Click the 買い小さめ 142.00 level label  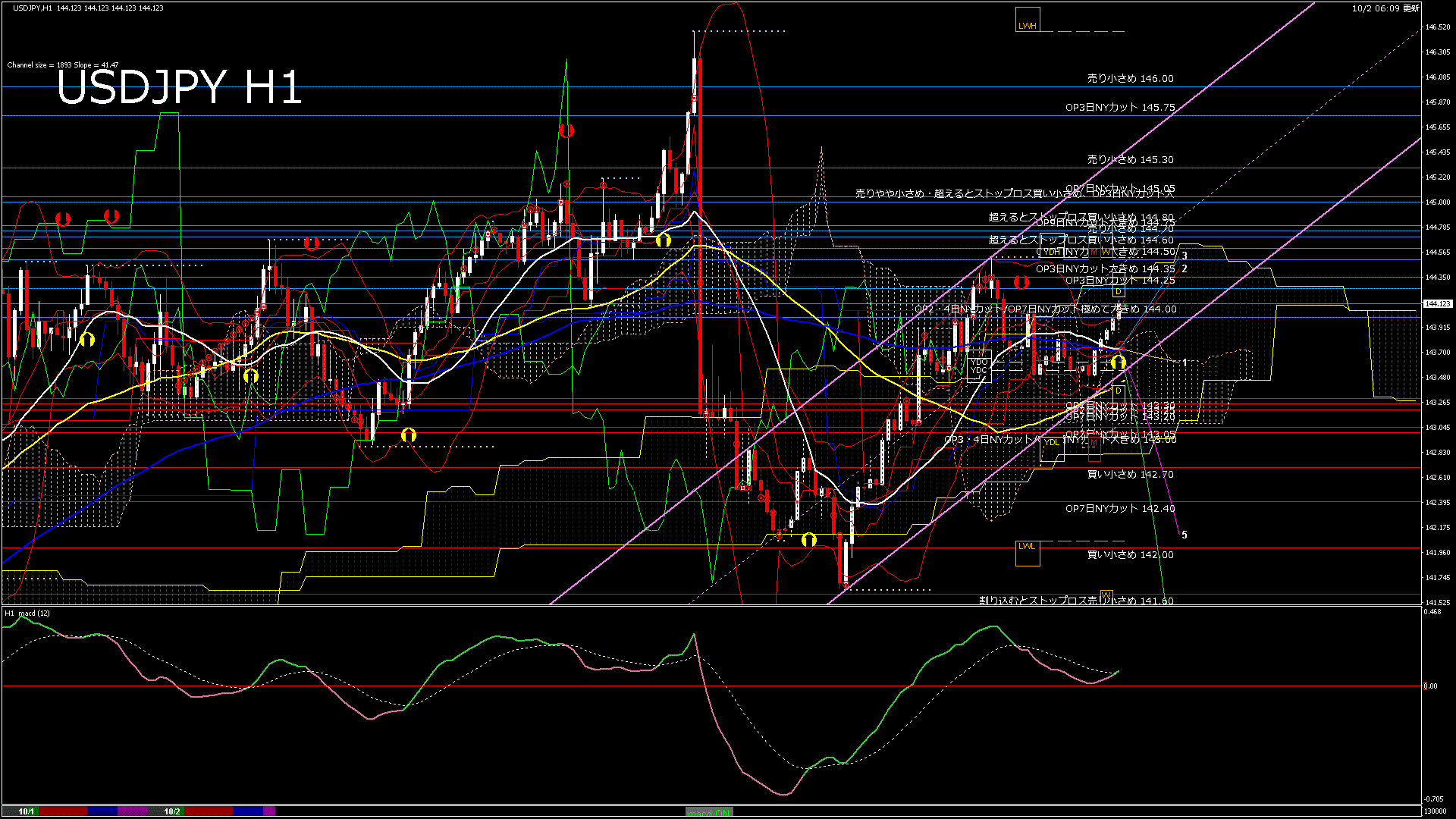pyautogui.click(x=1130, y=554)
